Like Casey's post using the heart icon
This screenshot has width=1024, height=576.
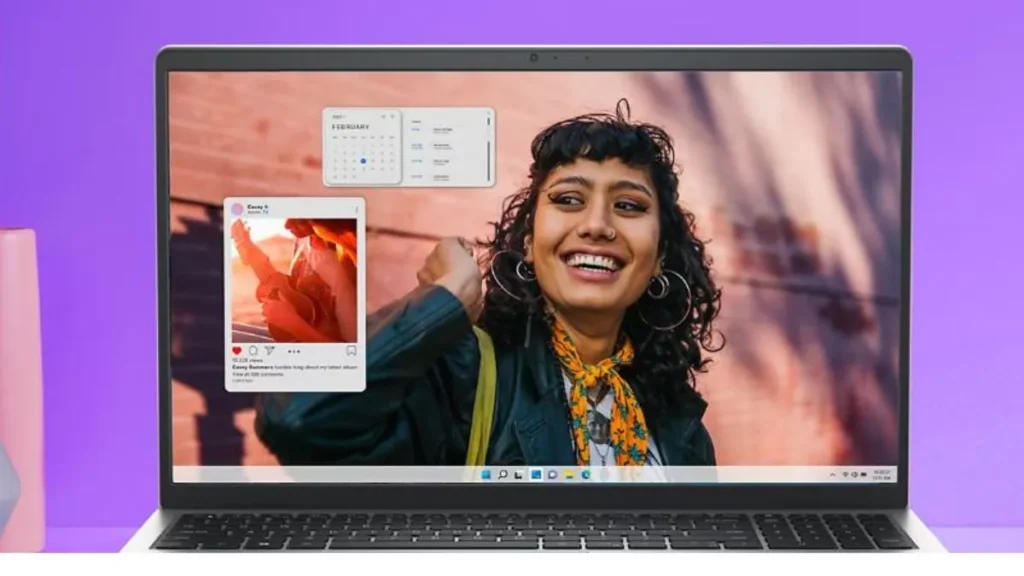pyautogui.click(x=237, y=351)
